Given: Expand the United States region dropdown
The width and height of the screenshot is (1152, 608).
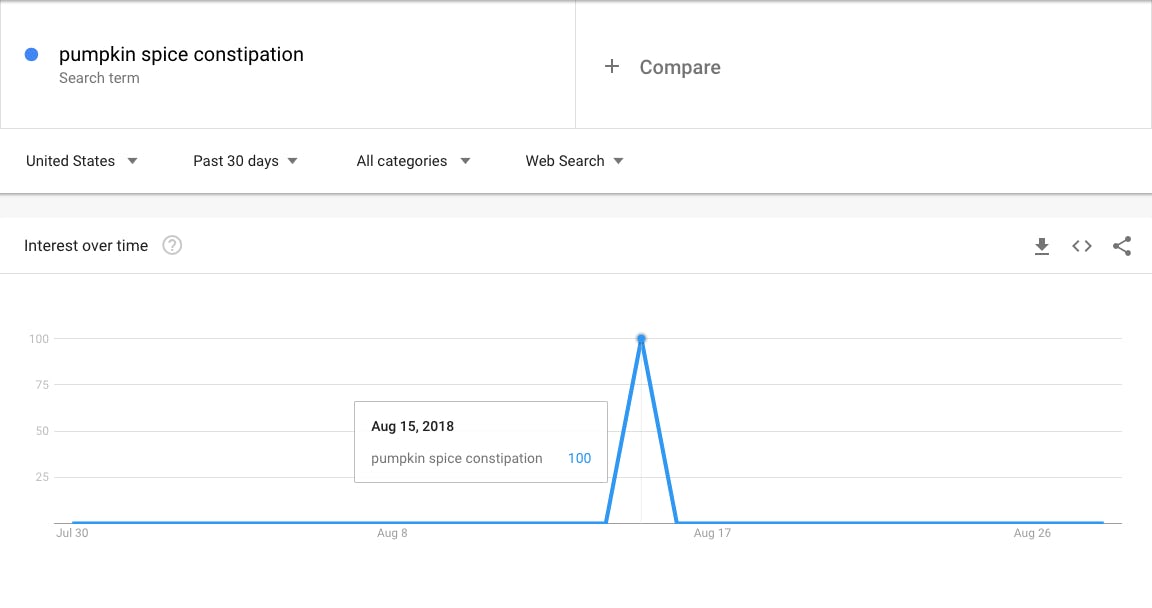Looking at the screenshot, I should (82, 161).
